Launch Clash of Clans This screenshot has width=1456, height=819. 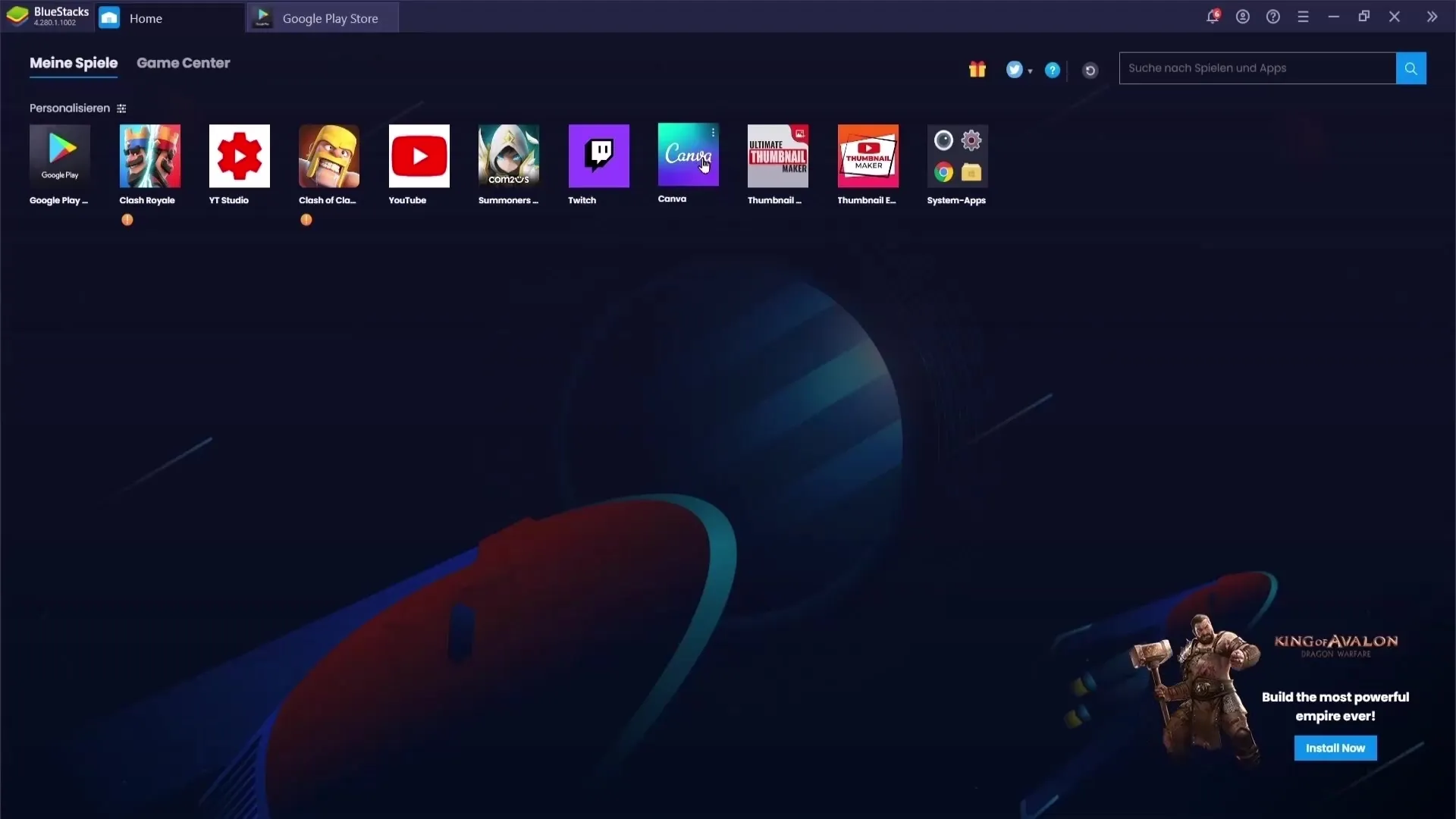(329, 155)
